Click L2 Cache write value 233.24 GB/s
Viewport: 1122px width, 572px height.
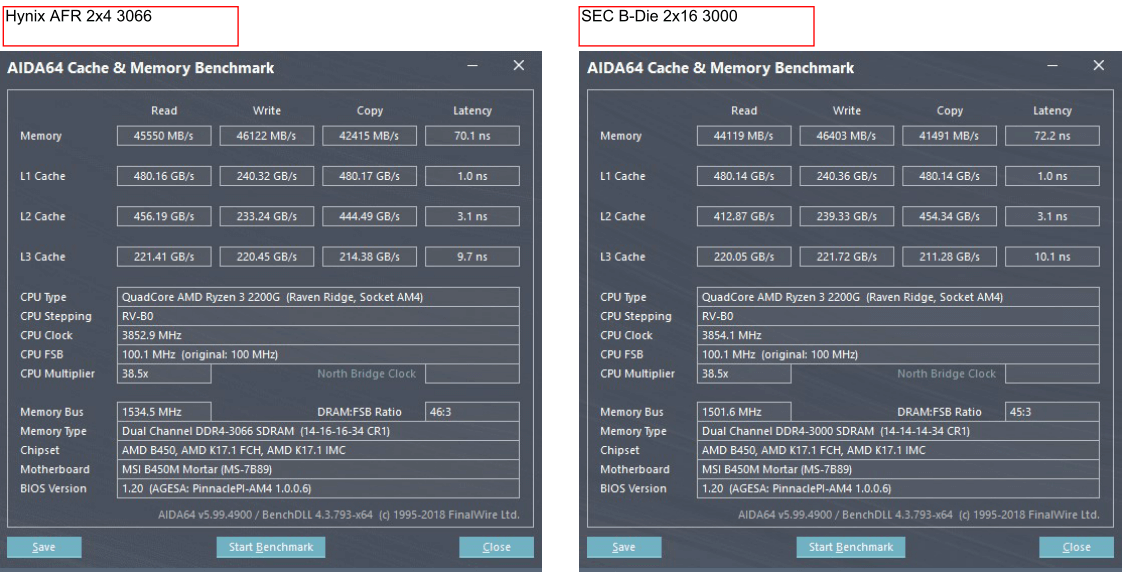click(266, 216)
